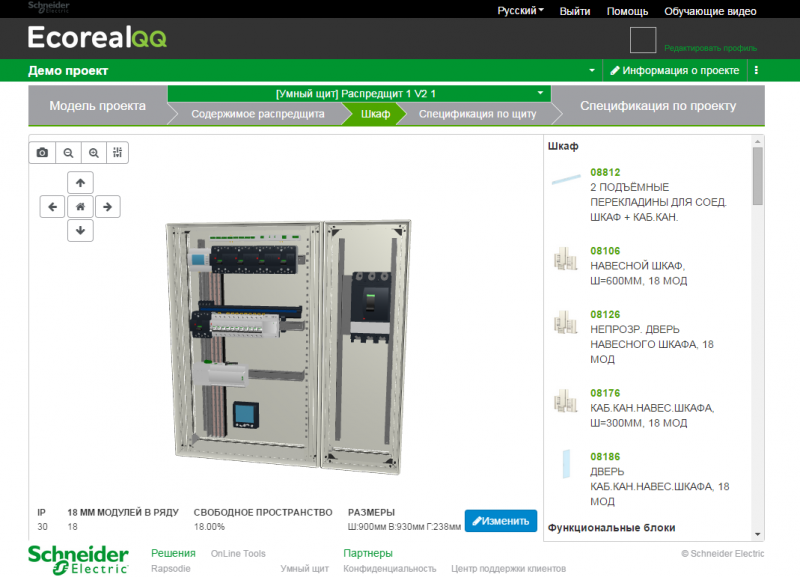
Task: Open the Умный щит footer link
Action: click(305, 568)
